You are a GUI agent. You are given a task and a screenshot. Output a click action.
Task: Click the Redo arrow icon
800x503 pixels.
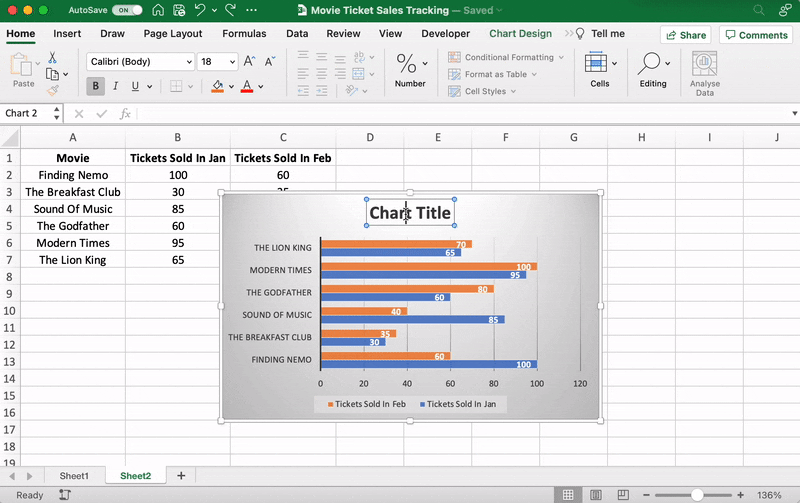[231, 10]
